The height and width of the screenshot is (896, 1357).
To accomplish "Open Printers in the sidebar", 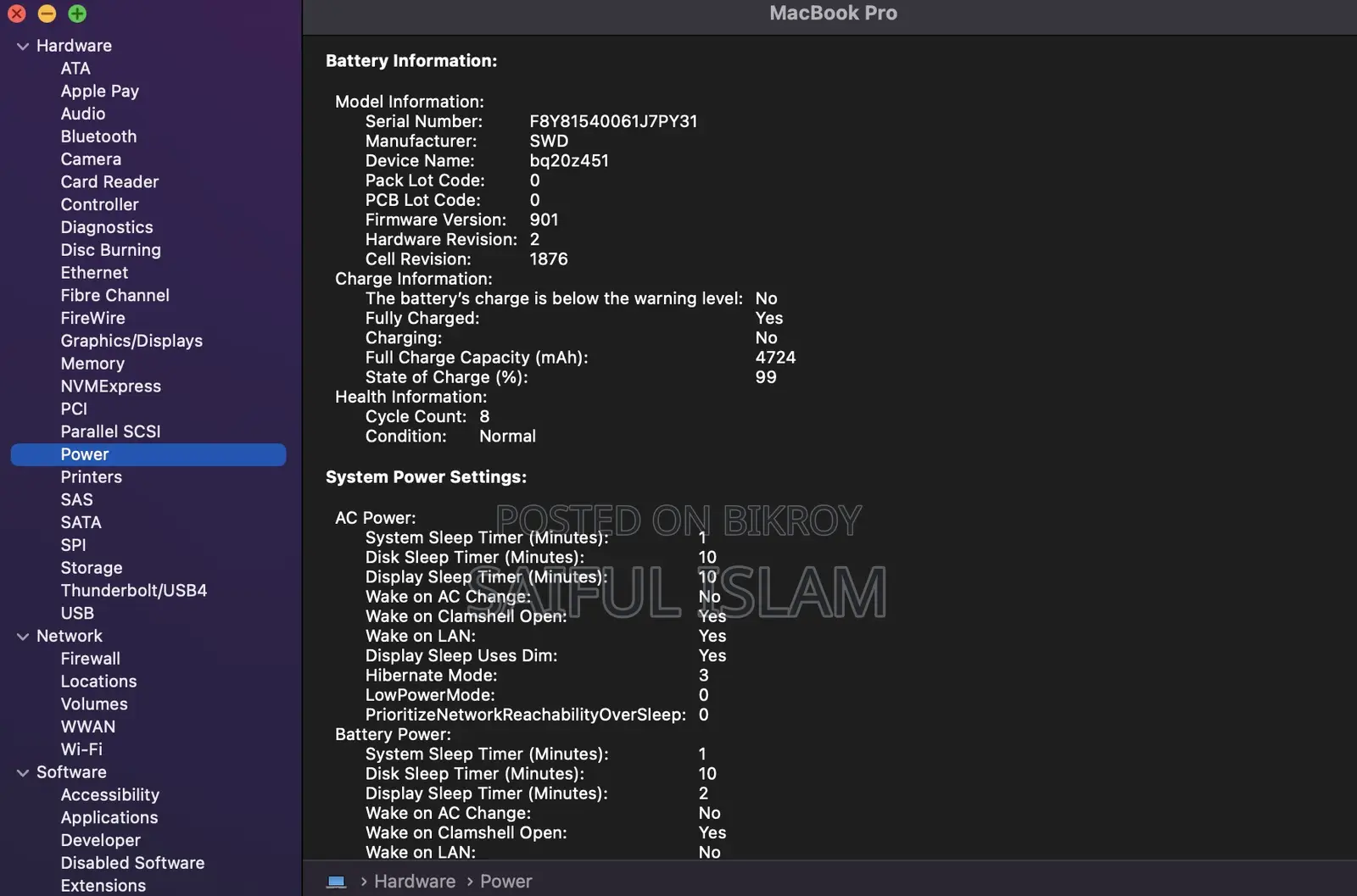I will pos(91,477).
